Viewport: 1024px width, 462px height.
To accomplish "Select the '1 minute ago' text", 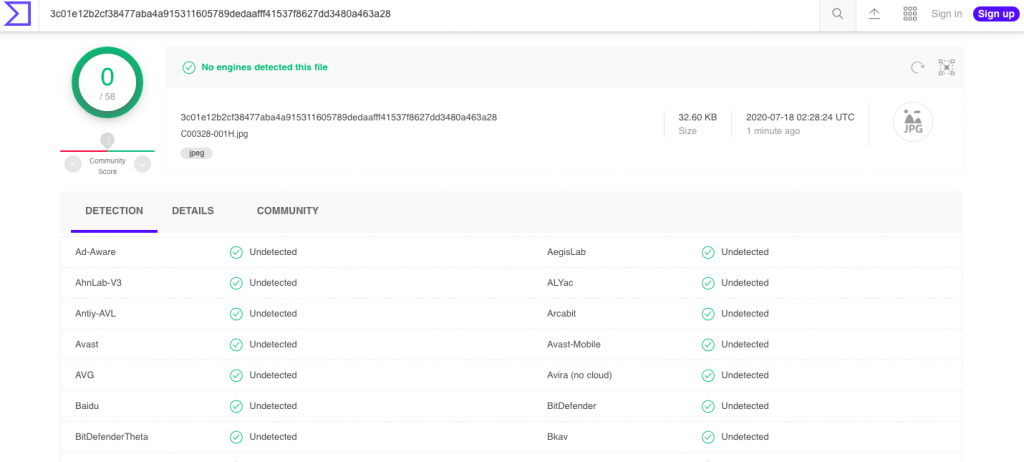I will [x=773, y=131].
